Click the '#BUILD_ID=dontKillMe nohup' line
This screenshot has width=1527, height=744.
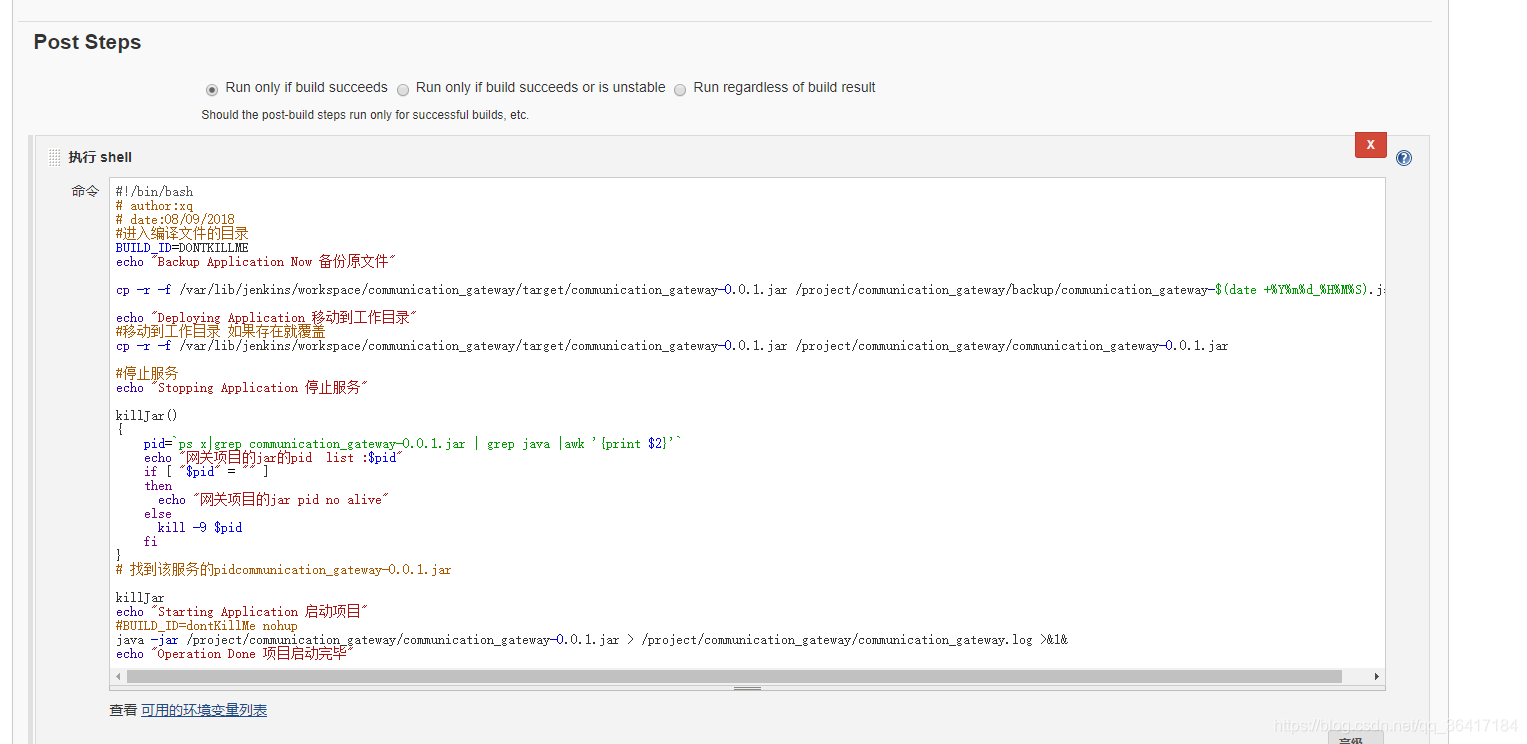coord(206,626)
